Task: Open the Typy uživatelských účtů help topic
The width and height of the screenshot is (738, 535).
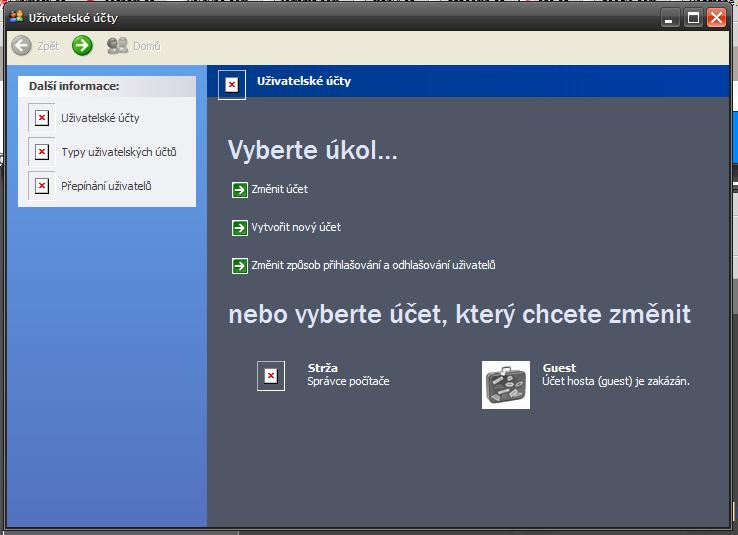Action: coord(119,152)
